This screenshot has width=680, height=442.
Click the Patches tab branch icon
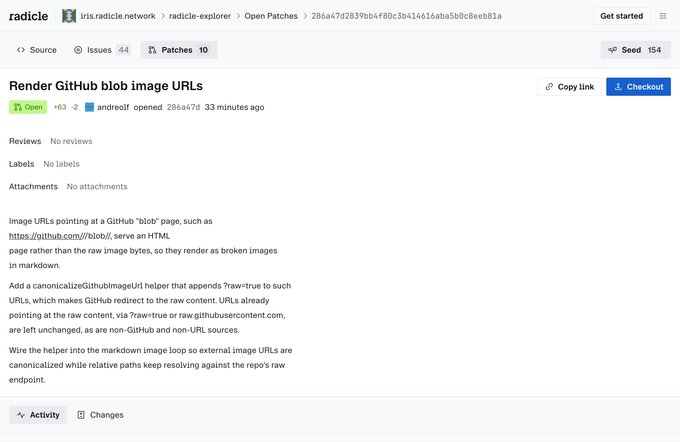[152, 50]
